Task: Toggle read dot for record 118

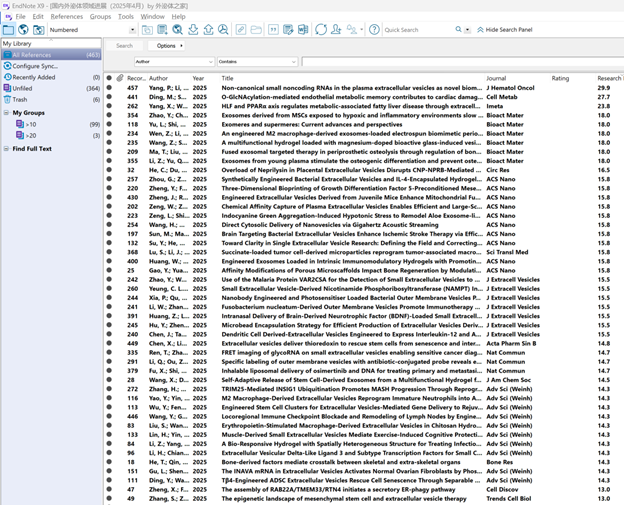Action: pos(109,124)
